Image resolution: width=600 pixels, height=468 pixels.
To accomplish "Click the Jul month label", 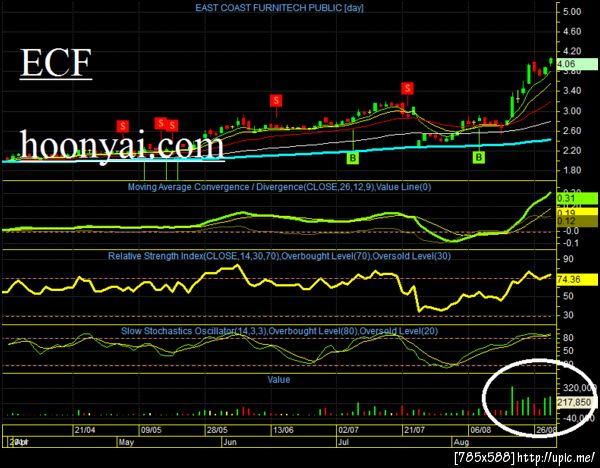I will [344, 442].
